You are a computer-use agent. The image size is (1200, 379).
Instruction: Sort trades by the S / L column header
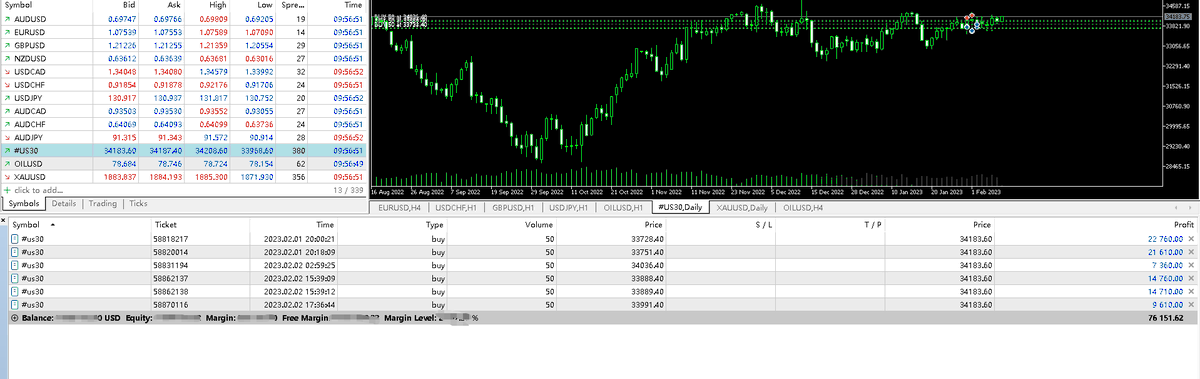764,226
